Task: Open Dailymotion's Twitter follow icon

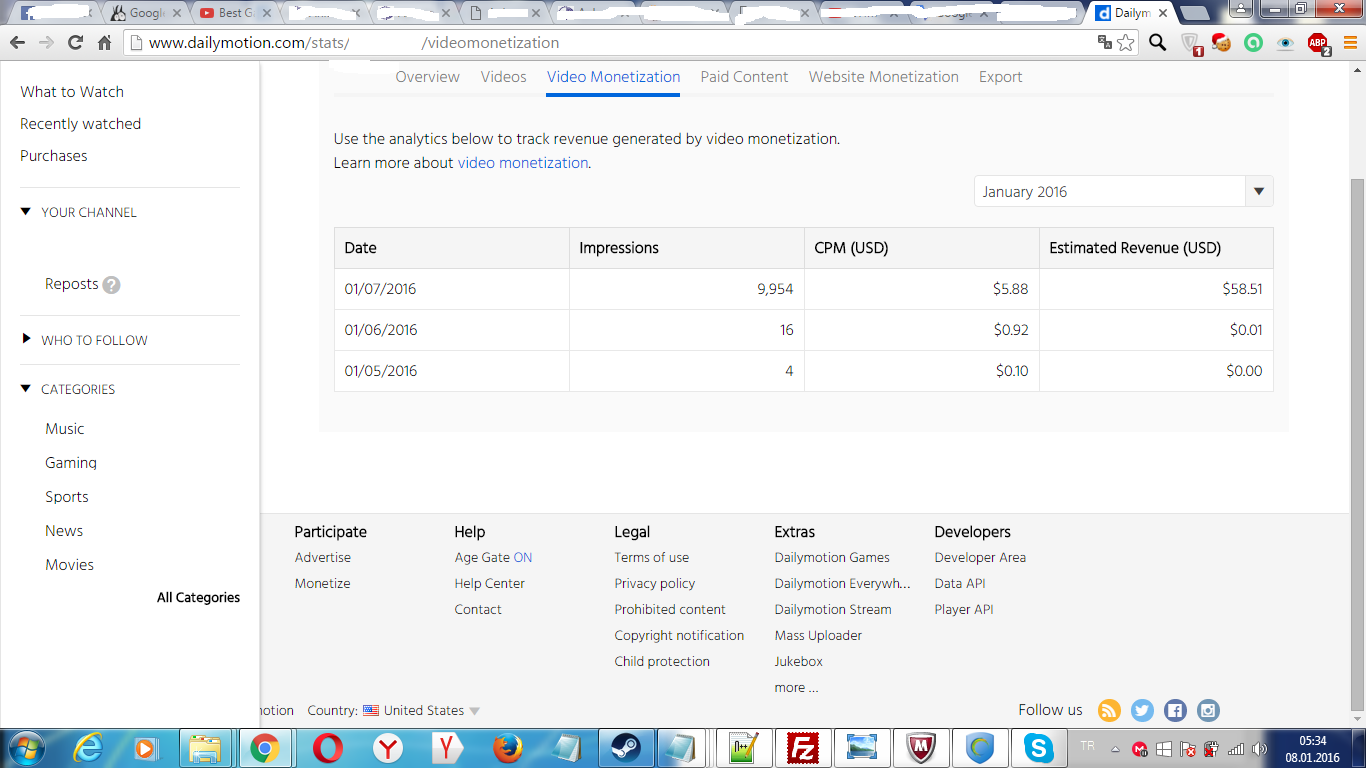Action: point(1142,711)
